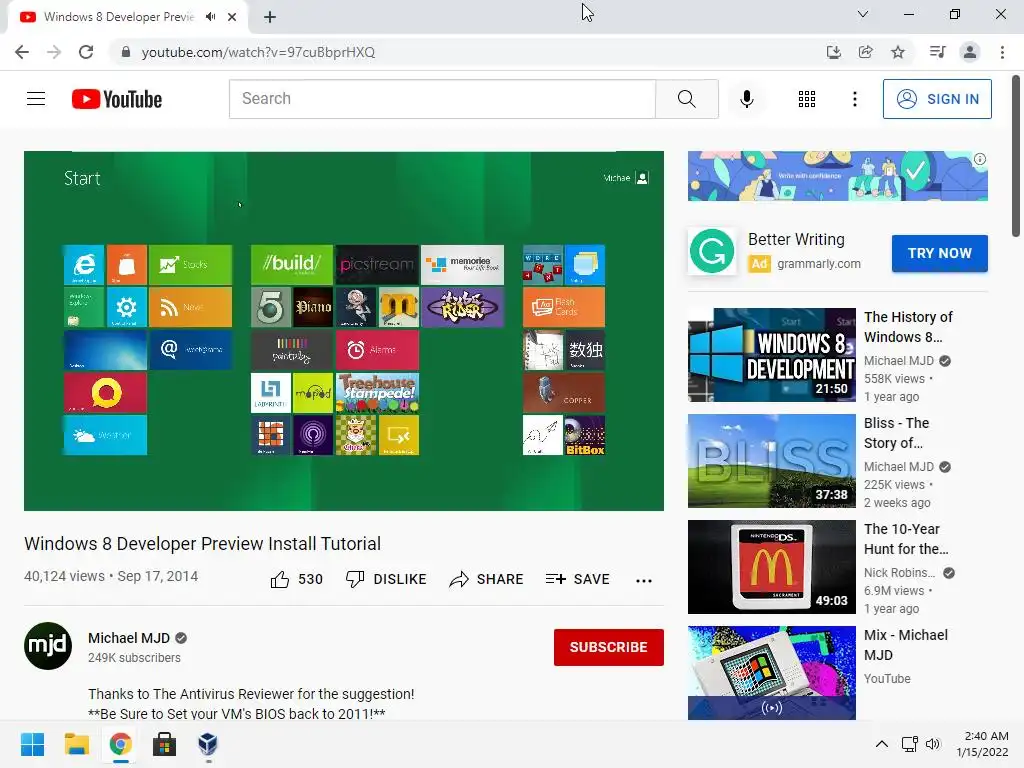The height and width of the screenshot is (768, 1024).
Task: Open Chrome profile avatar
Action: (x=970, y=52)
